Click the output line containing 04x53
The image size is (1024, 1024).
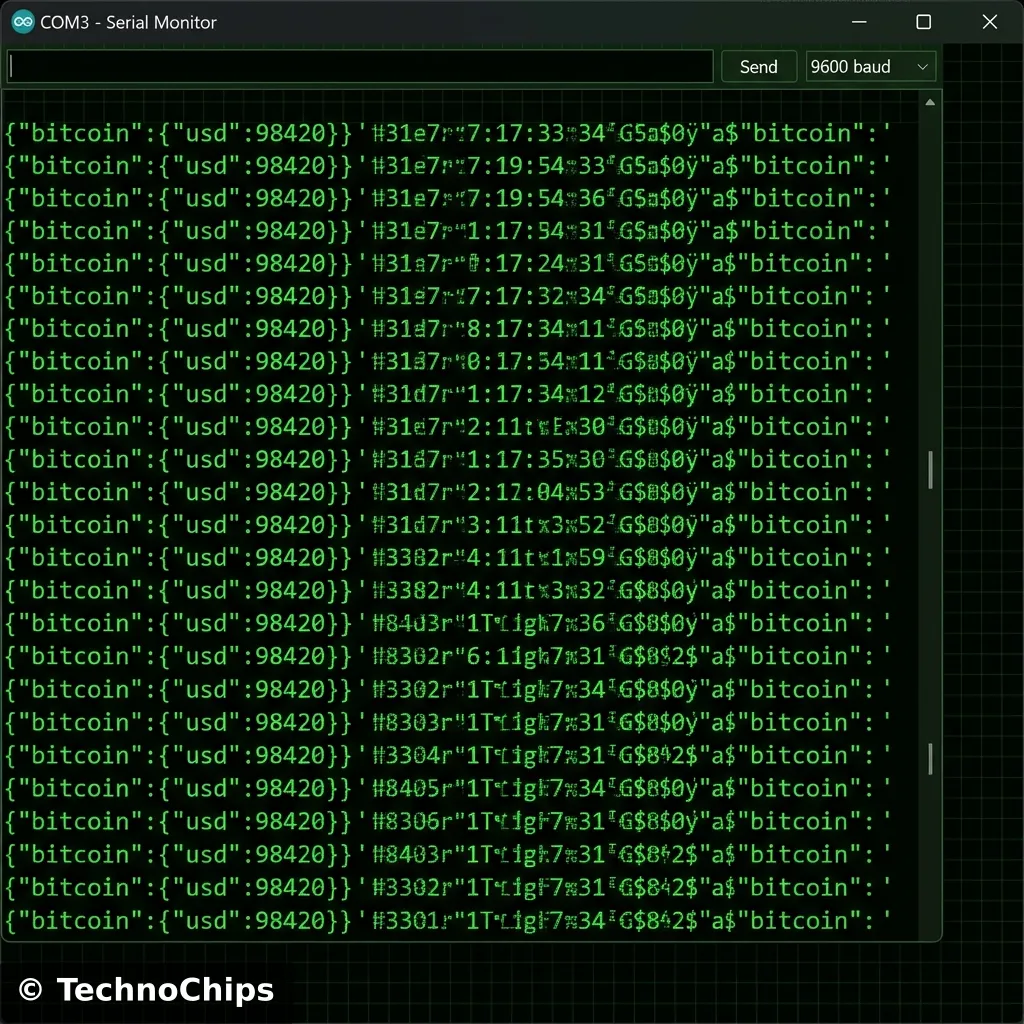(x=446, y=492)
